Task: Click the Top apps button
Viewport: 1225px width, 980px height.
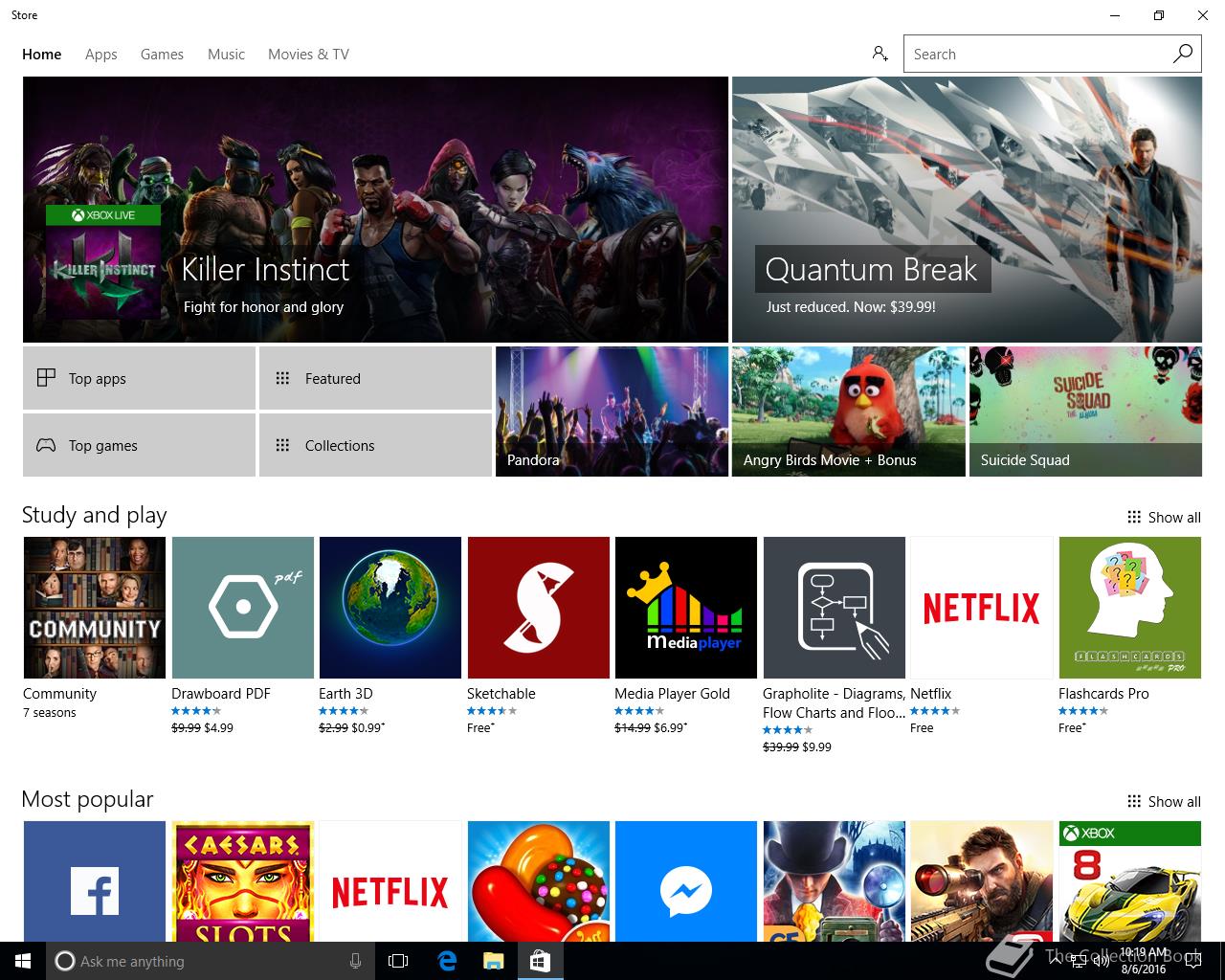Action: click(x=139, y=378)
